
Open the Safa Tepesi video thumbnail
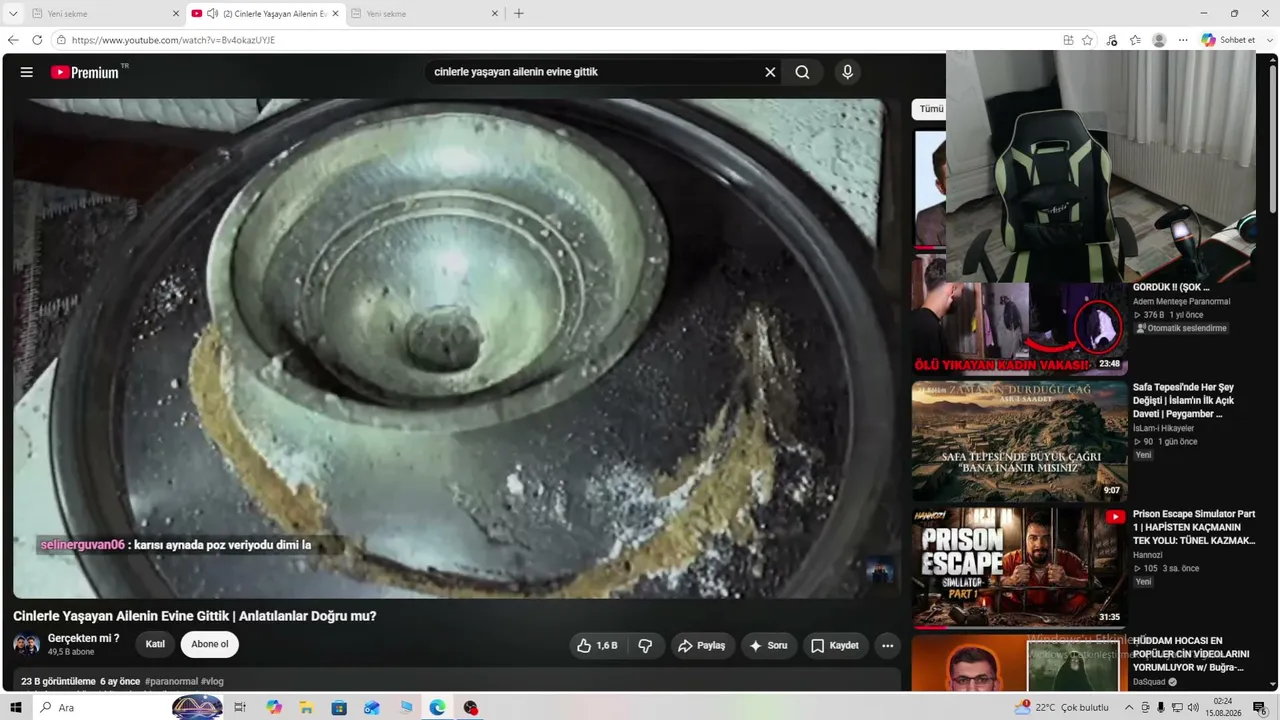[x=1019, y=441]
